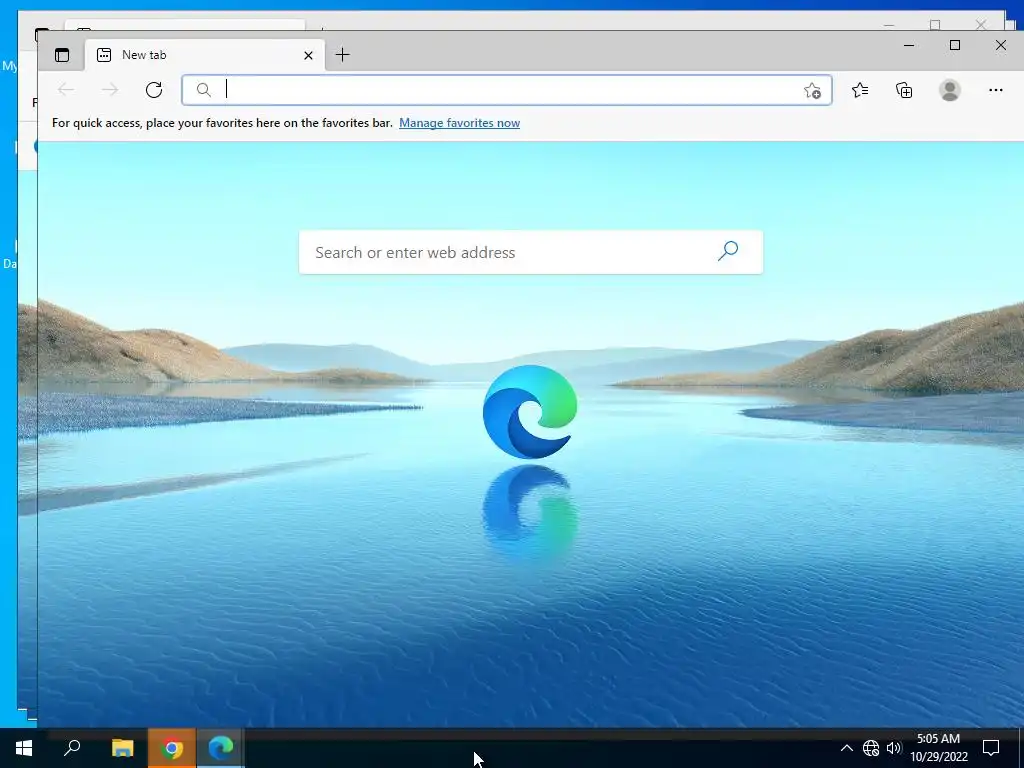The image size is (1024, 768).
Task: Maximize the background Edge window
Action: tap(935, 25)
